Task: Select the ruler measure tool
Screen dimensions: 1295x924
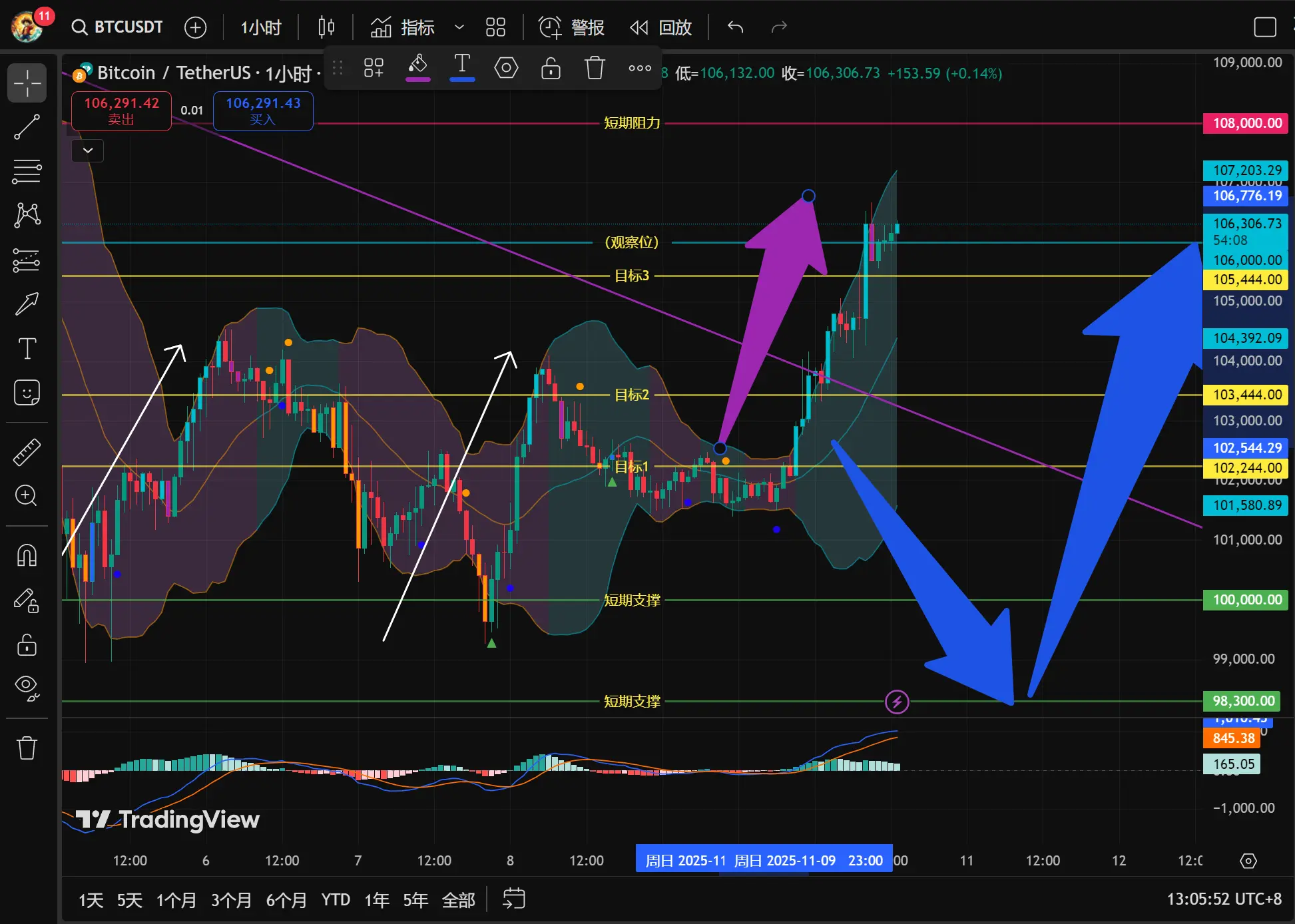Action: point(27,452)
